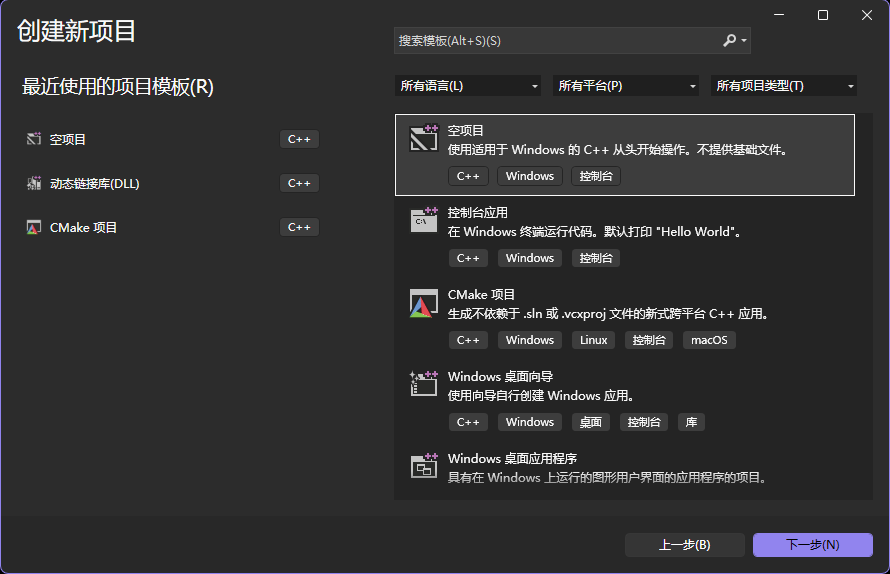The image size is (890, 574).
Task: Go to 下一步(N)
Action: 813,545
